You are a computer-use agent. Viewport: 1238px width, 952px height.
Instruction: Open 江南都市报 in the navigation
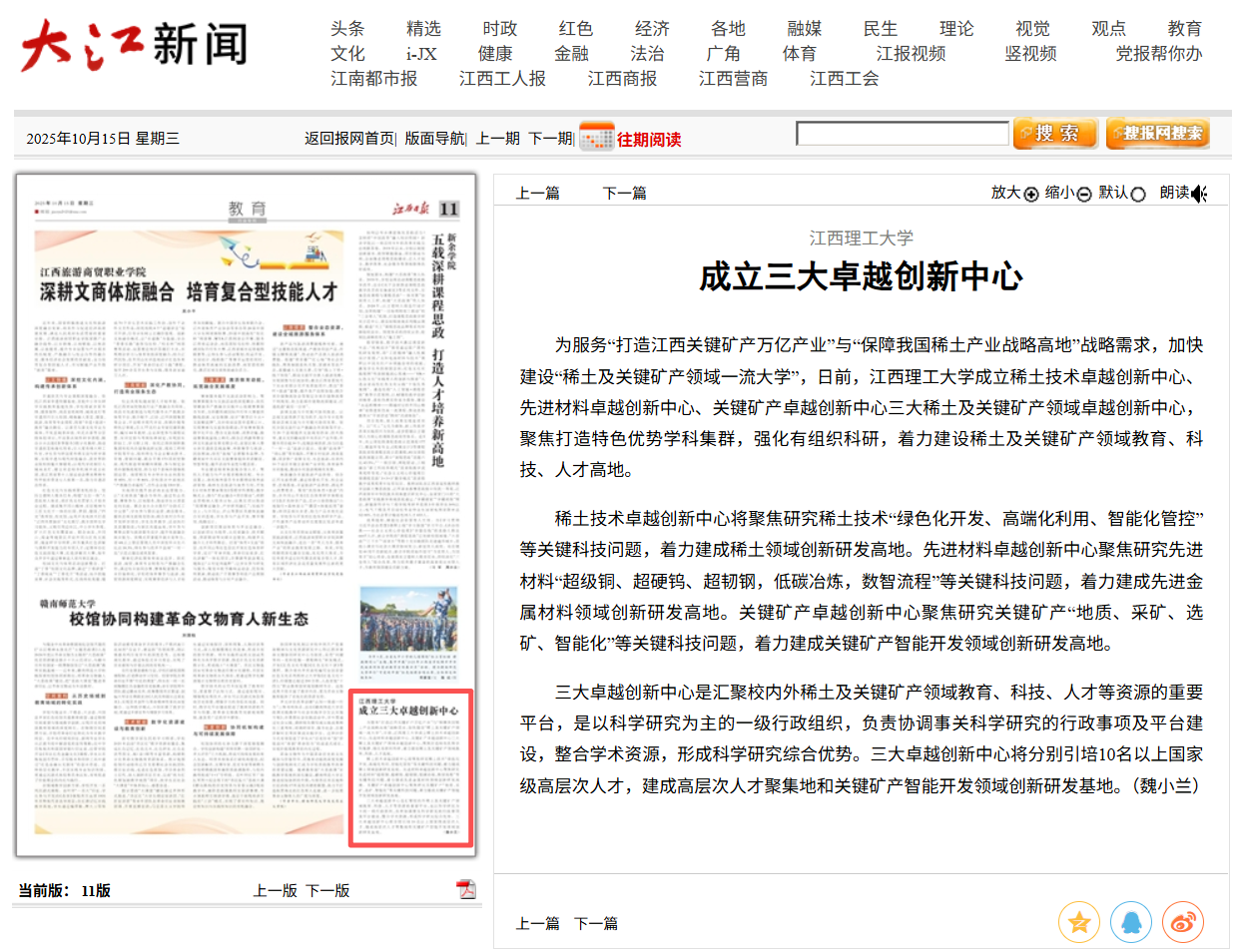[x=374, y=79]
